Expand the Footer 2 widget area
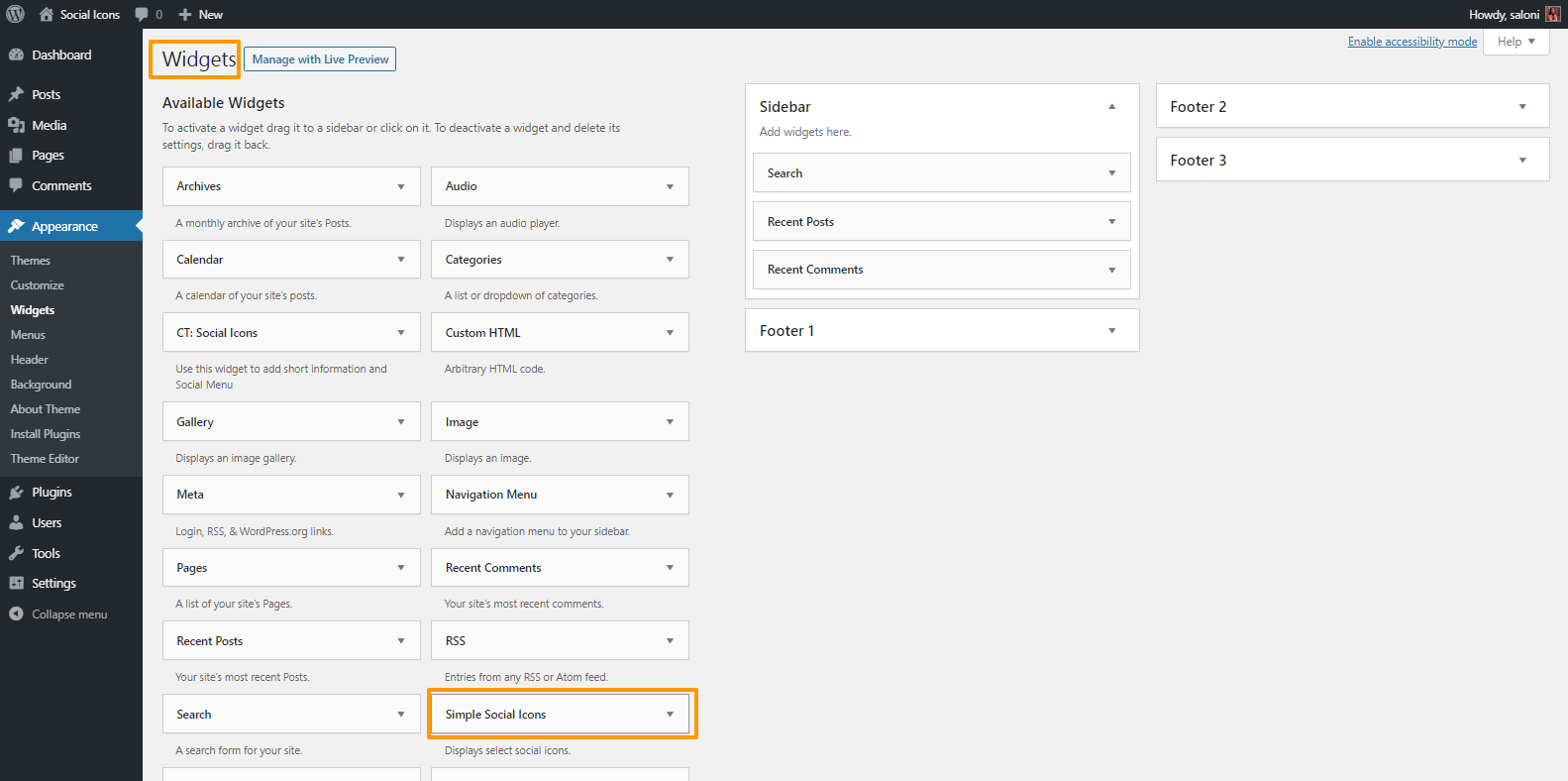This screenshot has height=781, width=1568. 1522,107
